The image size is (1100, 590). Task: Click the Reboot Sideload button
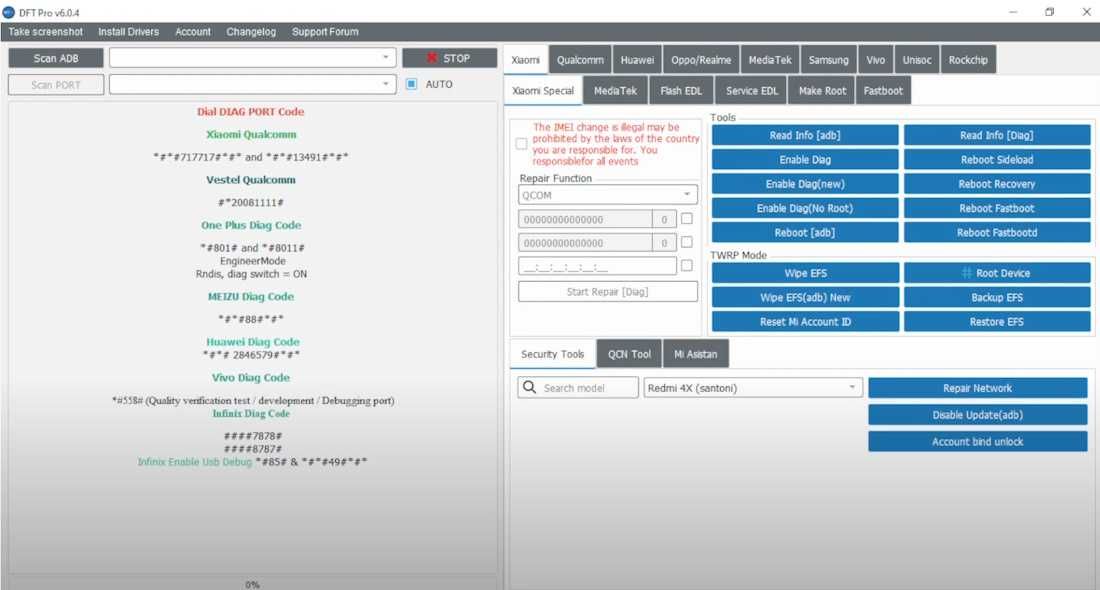[997, 159]
